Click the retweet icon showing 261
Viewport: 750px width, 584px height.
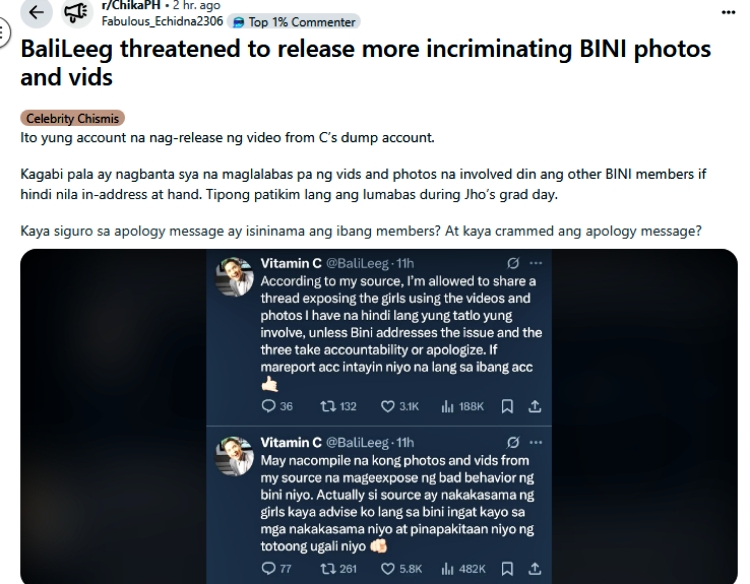(328, 569)
